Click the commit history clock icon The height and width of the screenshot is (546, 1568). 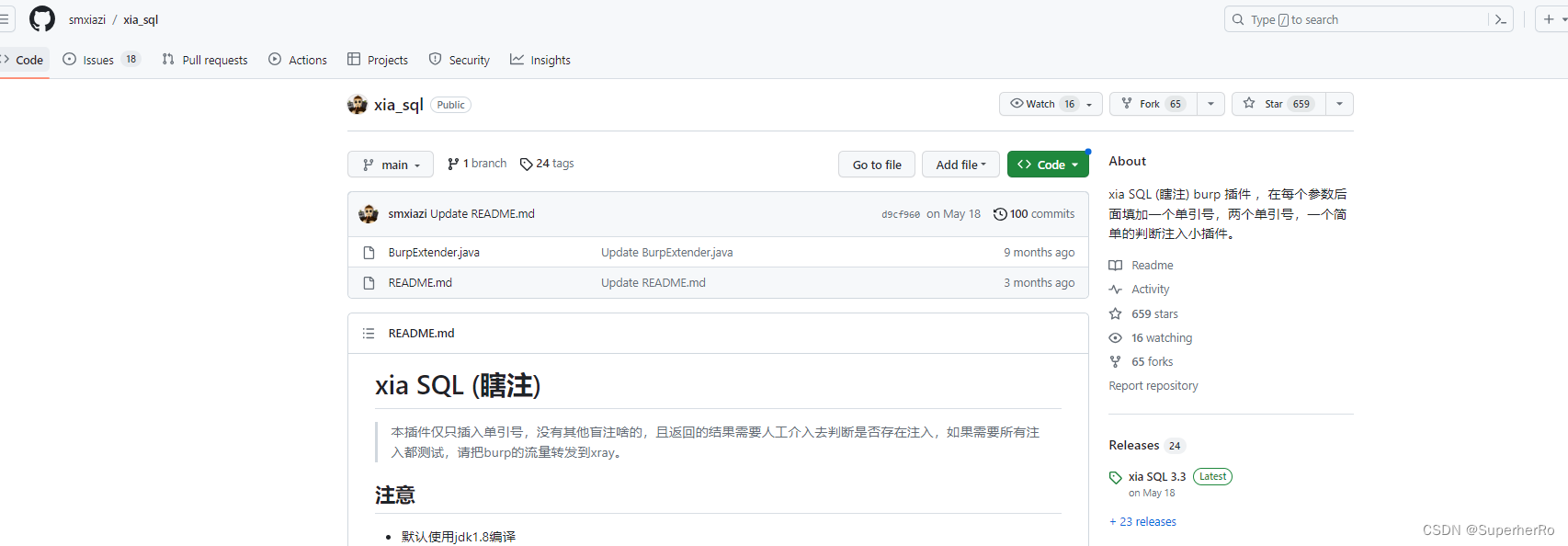[x=1000, y=214]
